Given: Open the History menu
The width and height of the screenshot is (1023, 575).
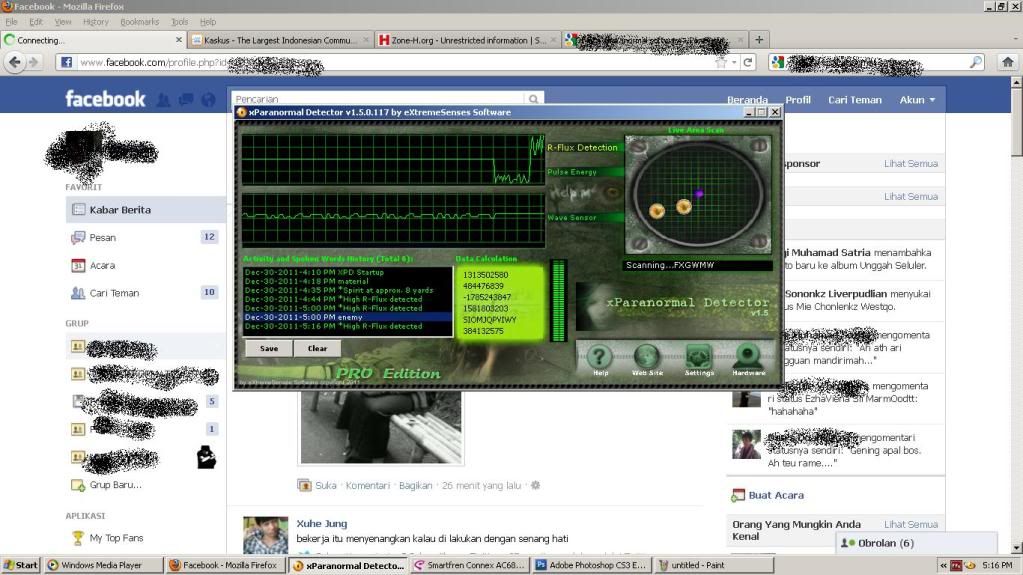Looking at the screenshot, I should 96,22.
